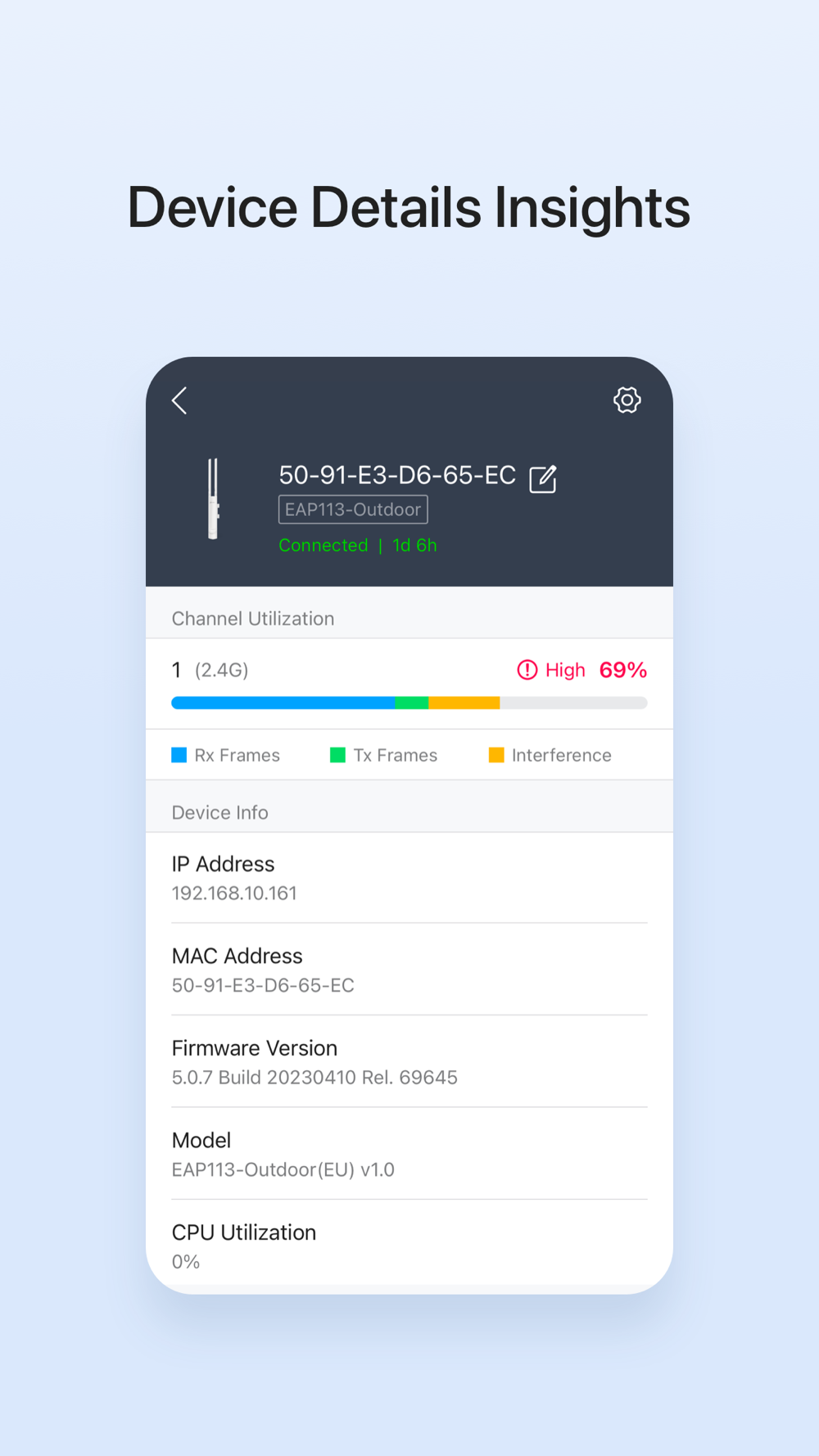The image size is (819, 1456).
Task: Tap the orange Interference legend square
Action: pyautogui.click(x=496, y=754)
